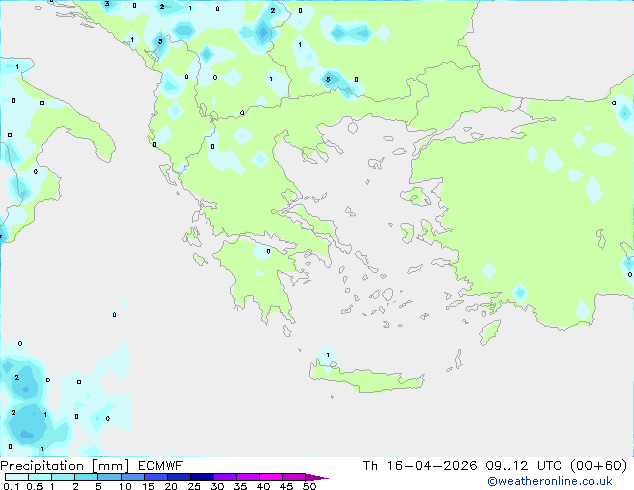Click the '25' legend scale label

pos(194,486)
